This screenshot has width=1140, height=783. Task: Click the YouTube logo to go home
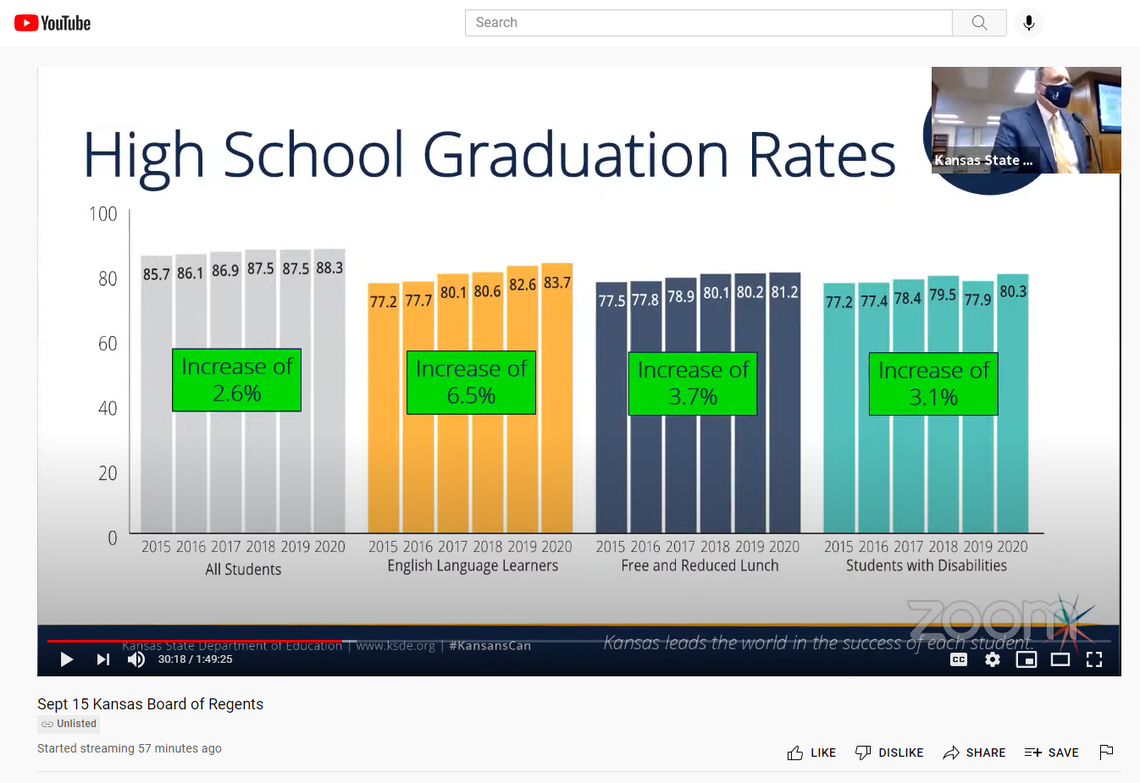(52, 22)
